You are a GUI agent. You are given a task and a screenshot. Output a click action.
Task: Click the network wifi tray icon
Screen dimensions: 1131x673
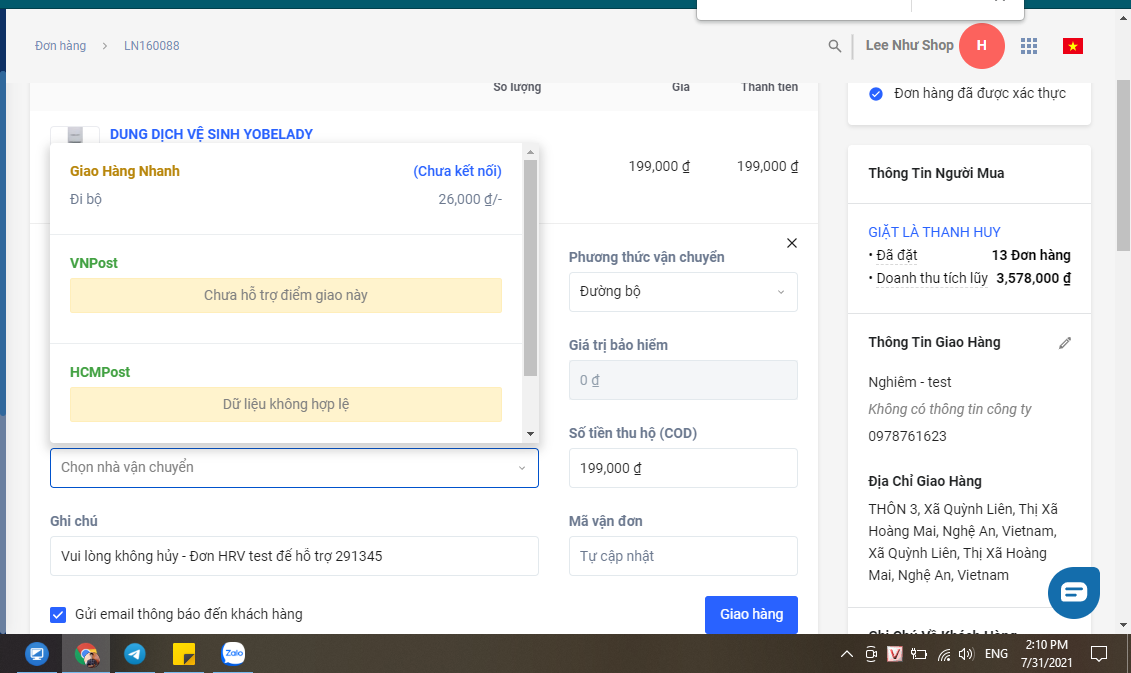943,654
